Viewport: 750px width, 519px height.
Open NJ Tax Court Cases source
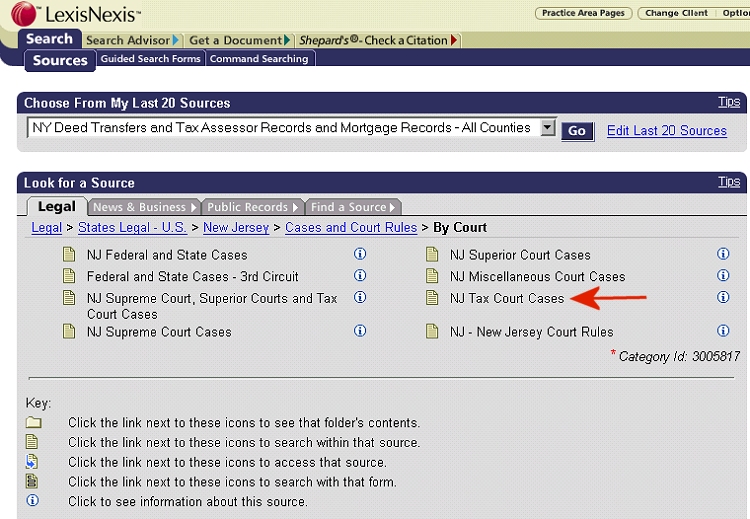point(507,298)
